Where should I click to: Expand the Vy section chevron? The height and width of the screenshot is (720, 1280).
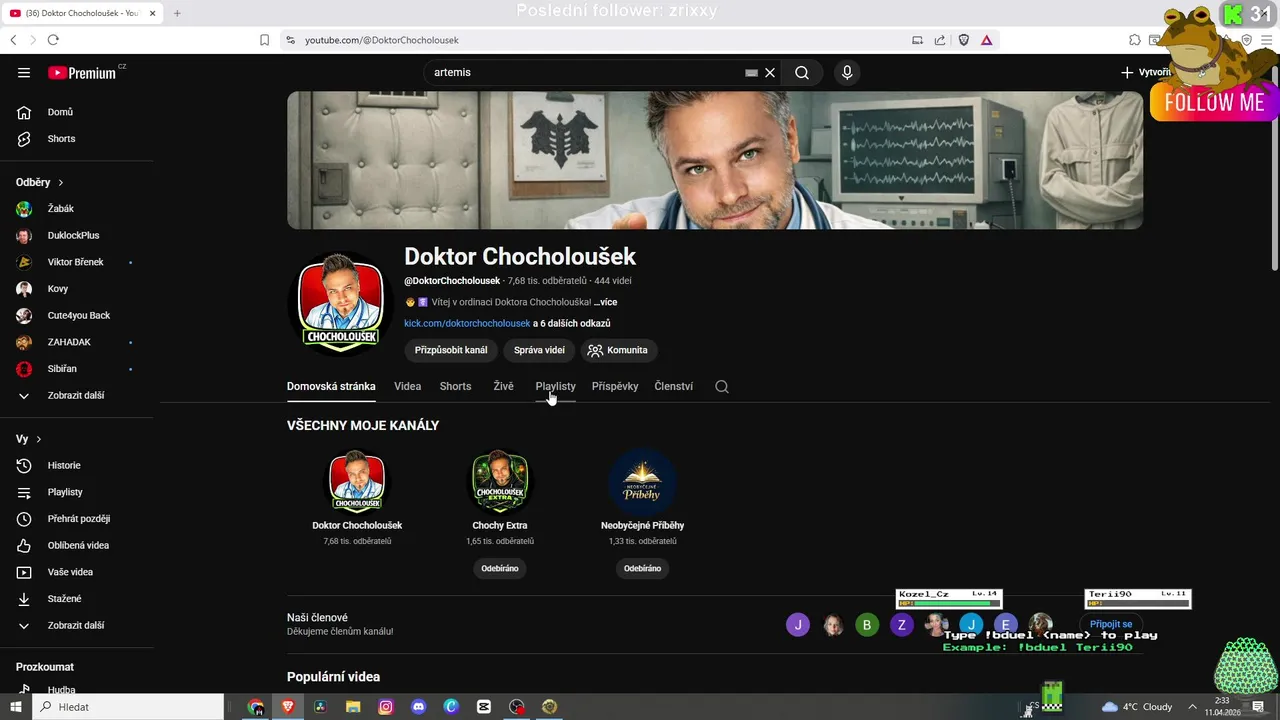(x=39, y=440)
